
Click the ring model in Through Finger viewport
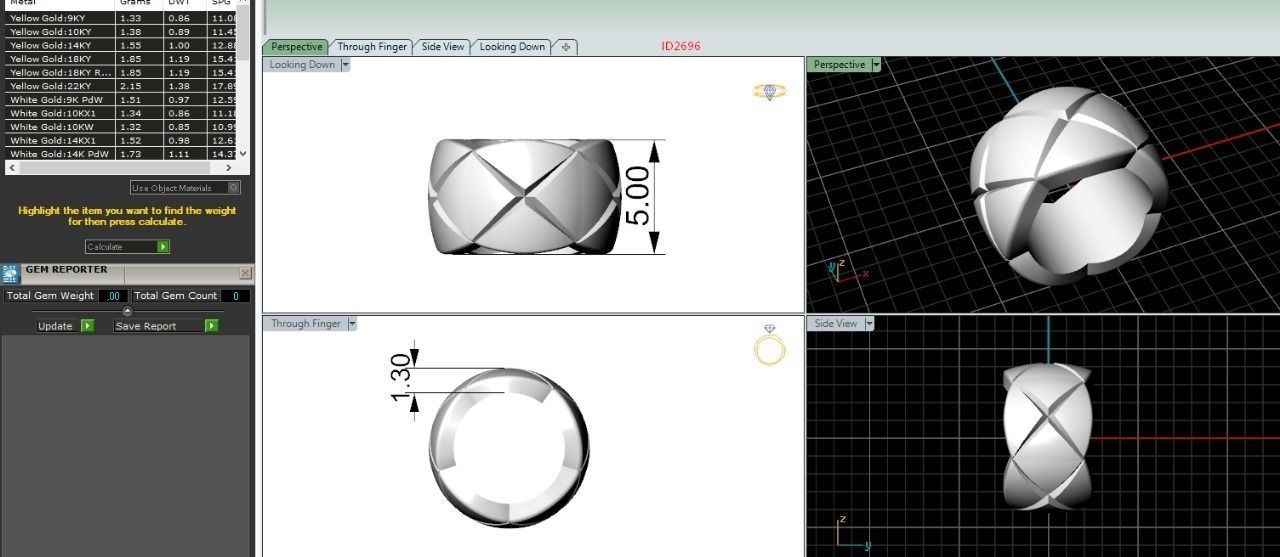point(509,447)
